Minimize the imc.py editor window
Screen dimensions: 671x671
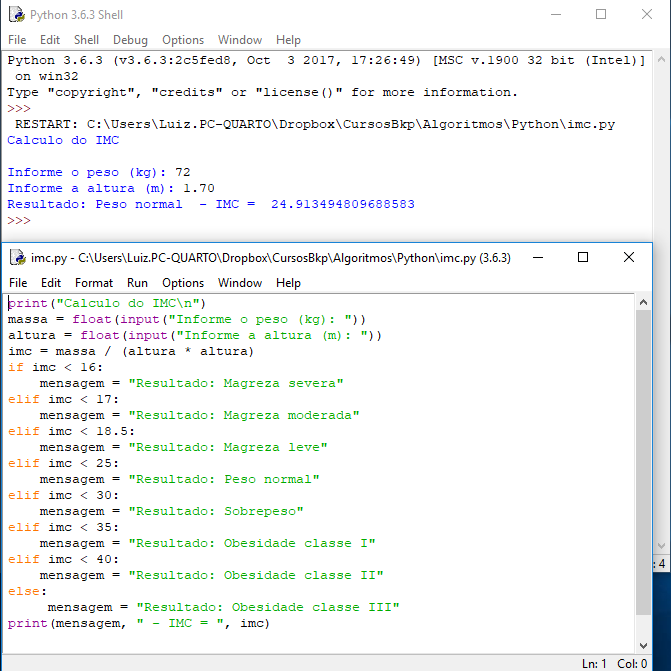coord(537,257)
